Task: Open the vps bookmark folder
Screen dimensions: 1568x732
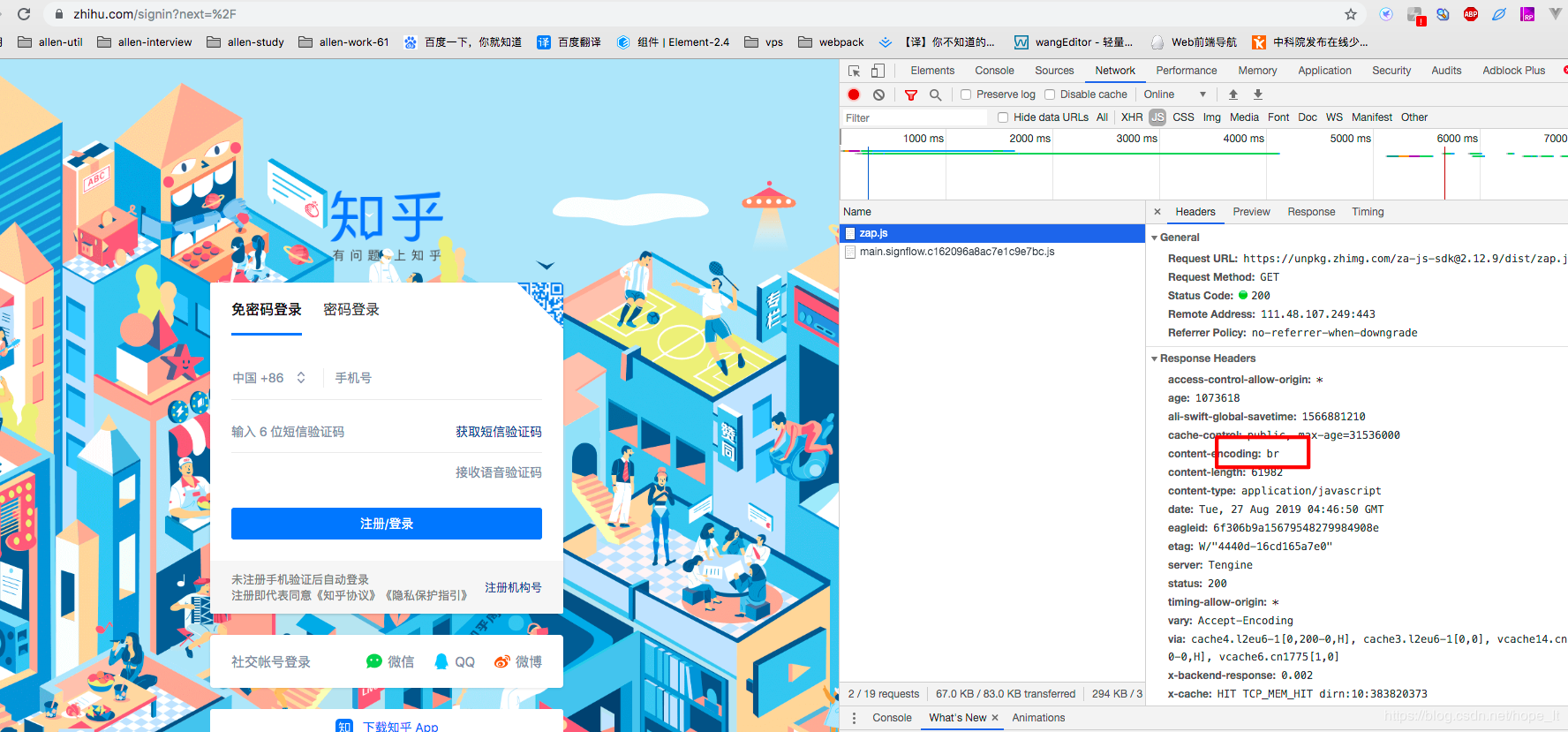Action: click(x=765, y=42)
